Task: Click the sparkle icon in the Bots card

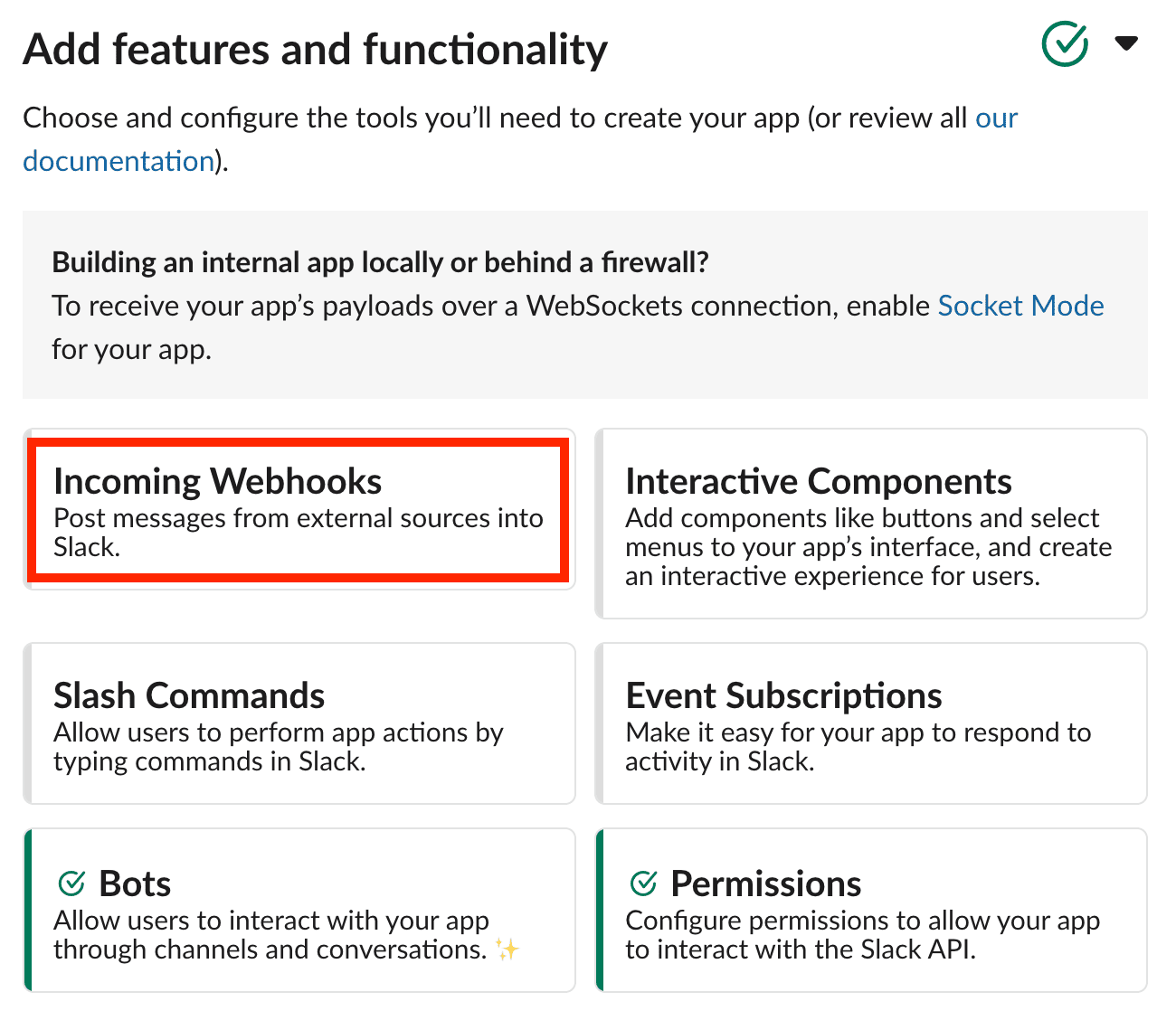Action: tap(507, 950)
